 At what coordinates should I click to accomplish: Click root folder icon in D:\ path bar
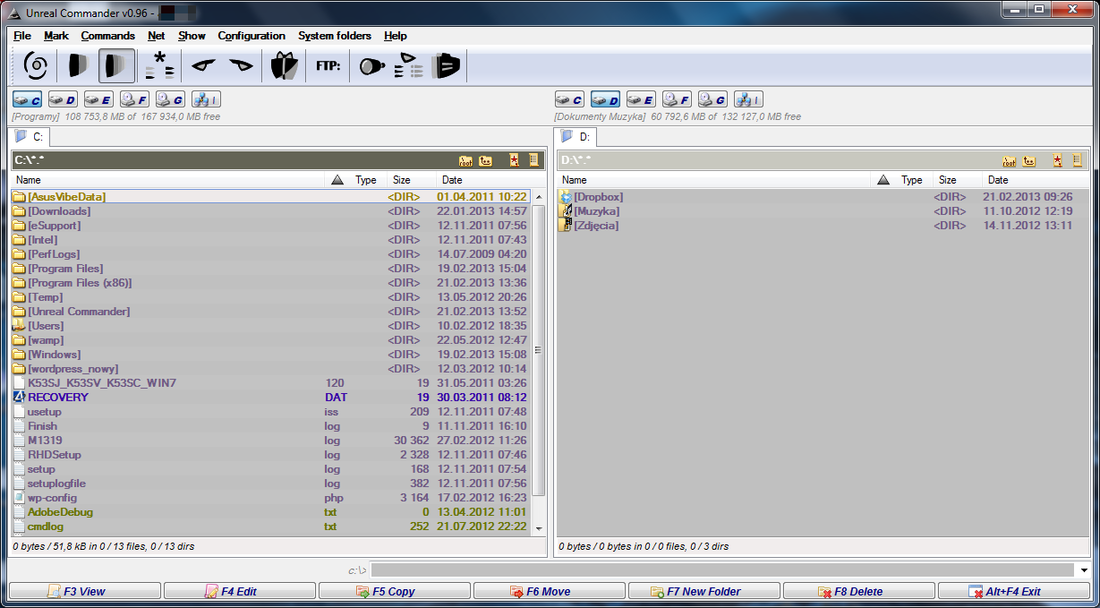[x=1010, y=161]
